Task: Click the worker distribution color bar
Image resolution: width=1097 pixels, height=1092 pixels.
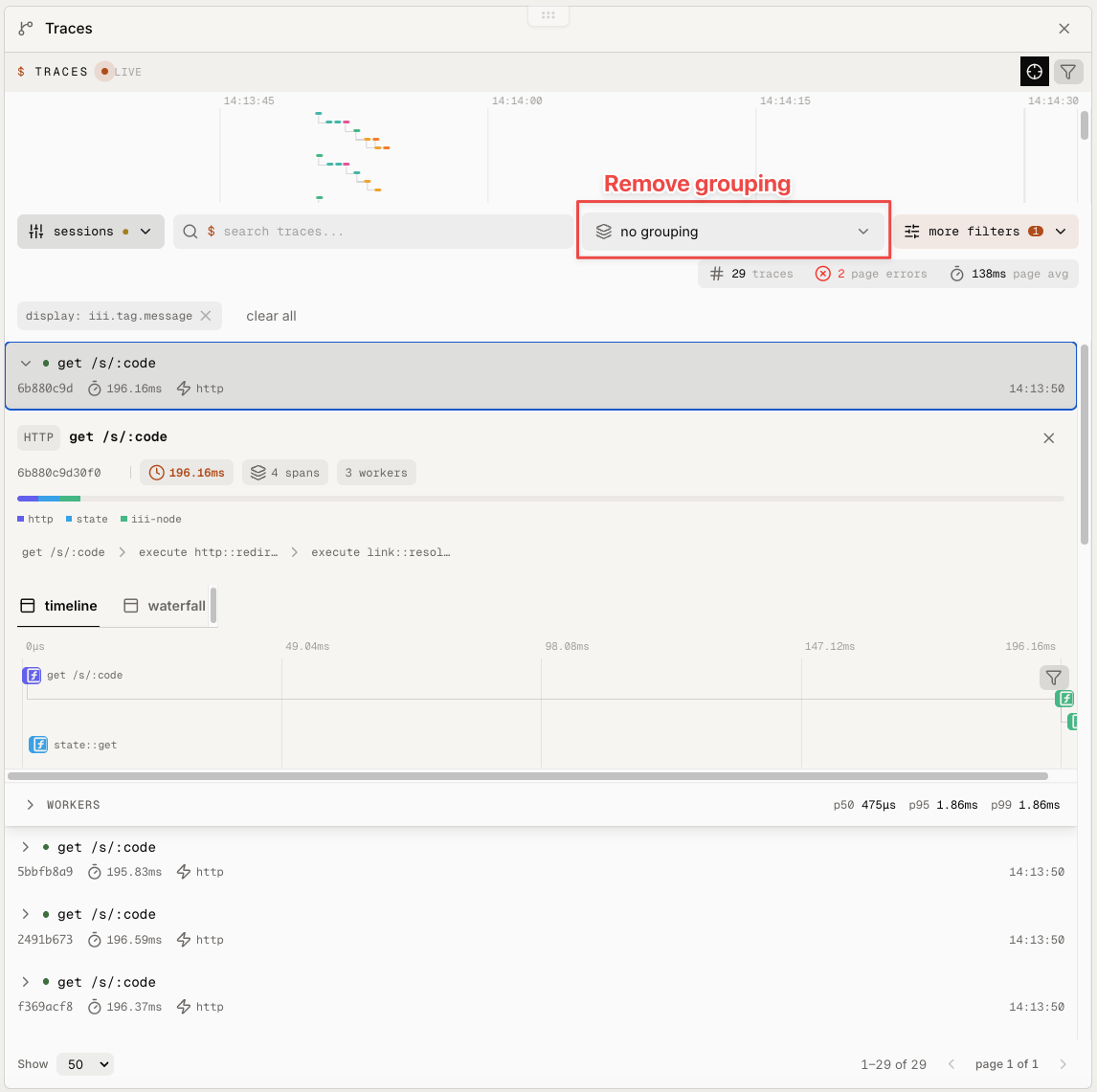Action: point(540,499)
